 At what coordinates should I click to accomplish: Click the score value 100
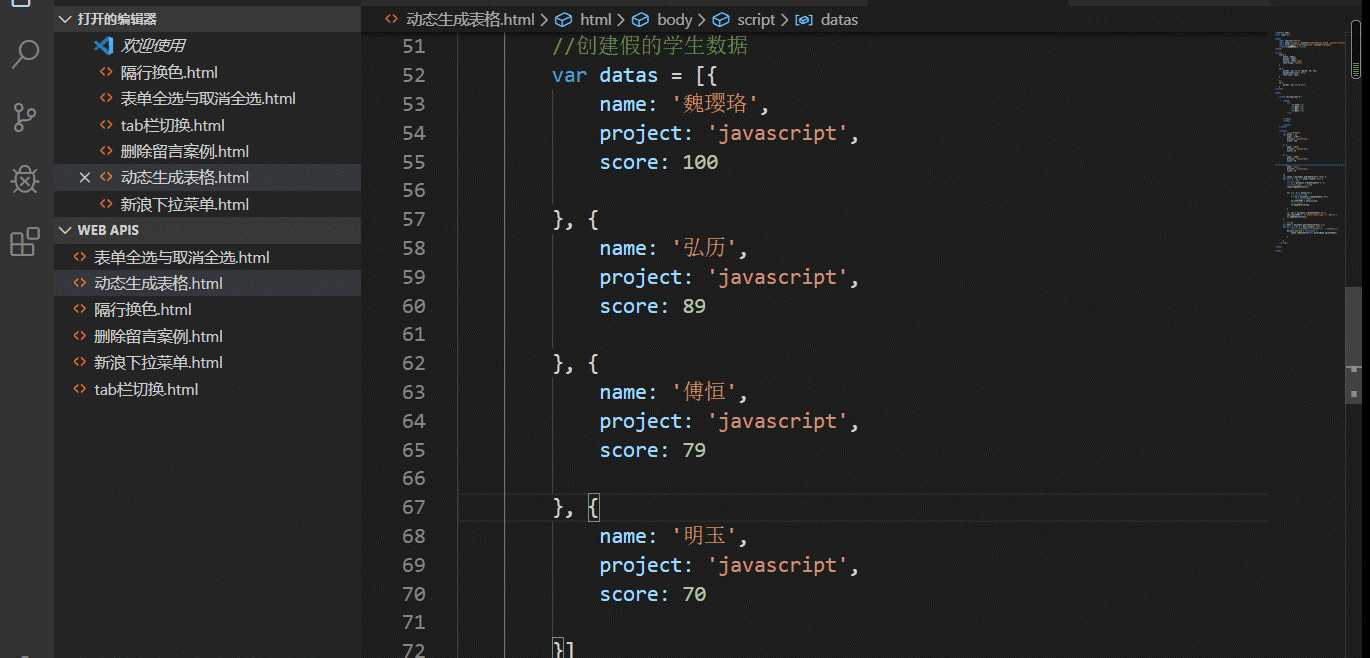700,162
